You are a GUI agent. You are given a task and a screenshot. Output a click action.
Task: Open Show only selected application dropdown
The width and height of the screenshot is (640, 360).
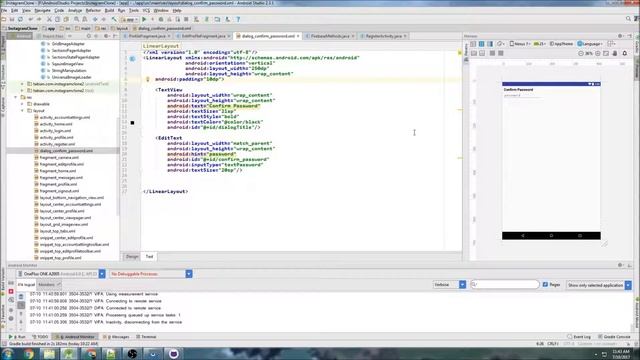599,285
